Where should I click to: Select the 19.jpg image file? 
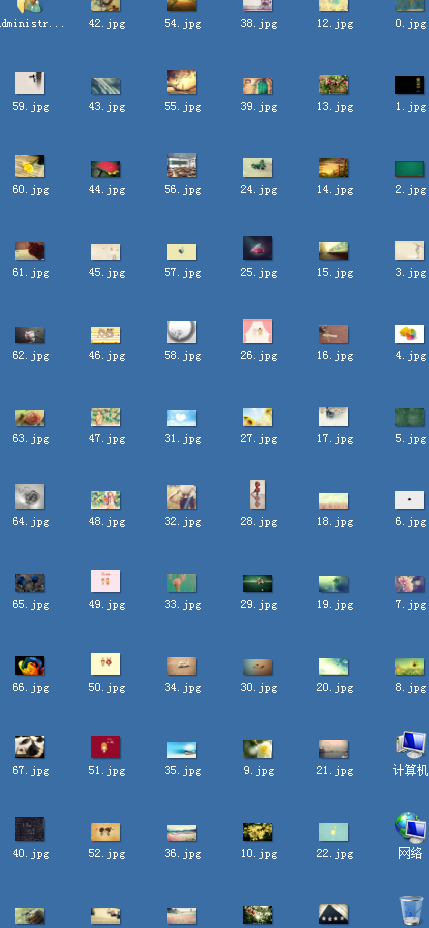pyautogui.click(x=334, y=584)
